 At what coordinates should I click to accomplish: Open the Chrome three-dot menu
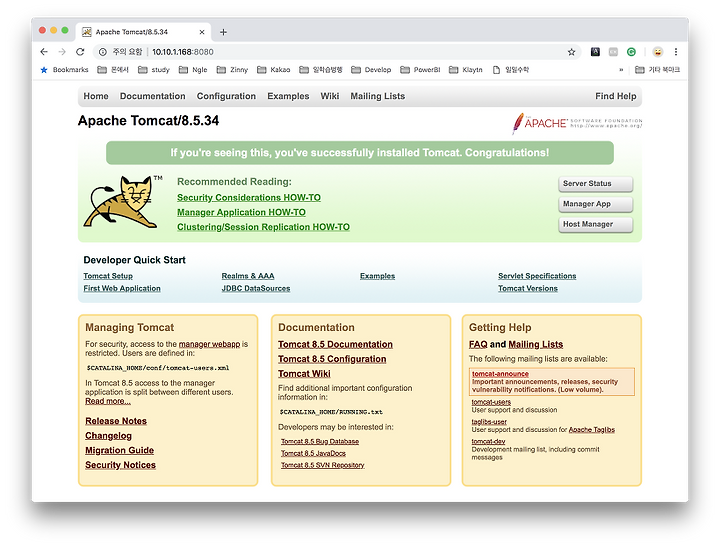click(675, 52)
